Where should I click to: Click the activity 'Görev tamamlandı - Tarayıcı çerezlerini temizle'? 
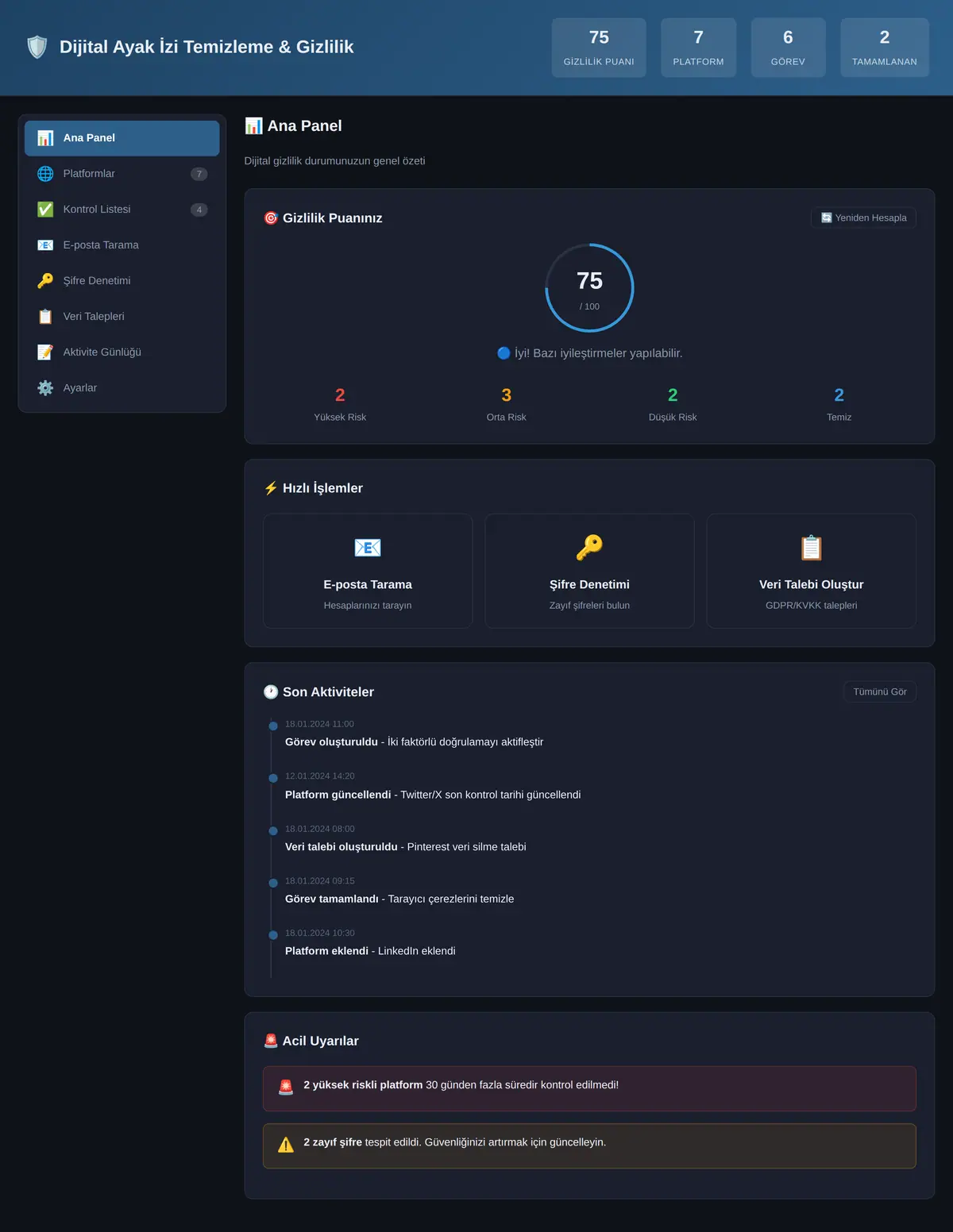coord(399,899)
